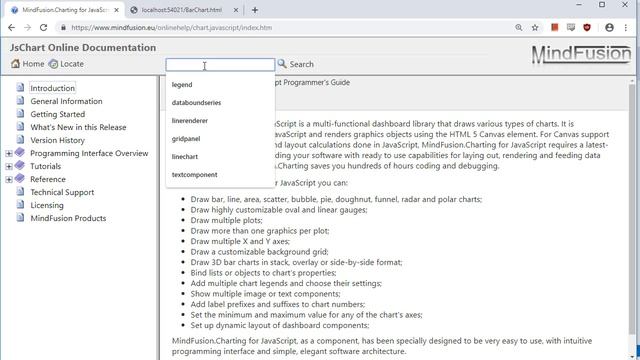Click the browser Forward arrow
Image resolution: width=640 pixels, height=360 pixels.
[27, 27]
